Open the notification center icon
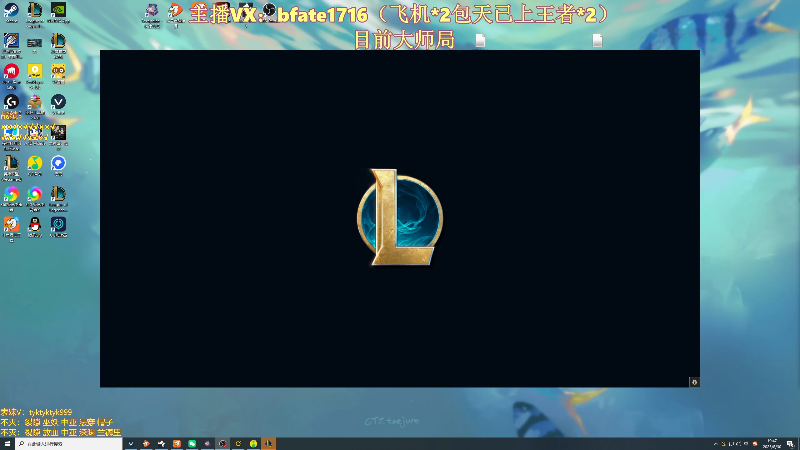 (790, 444)
